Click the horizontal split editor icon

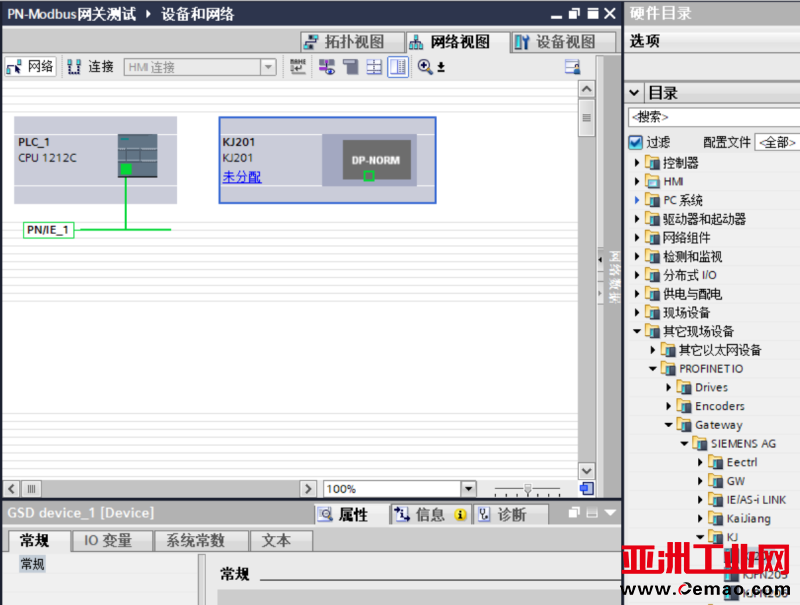pyautogui.click(x=374, y=67)
